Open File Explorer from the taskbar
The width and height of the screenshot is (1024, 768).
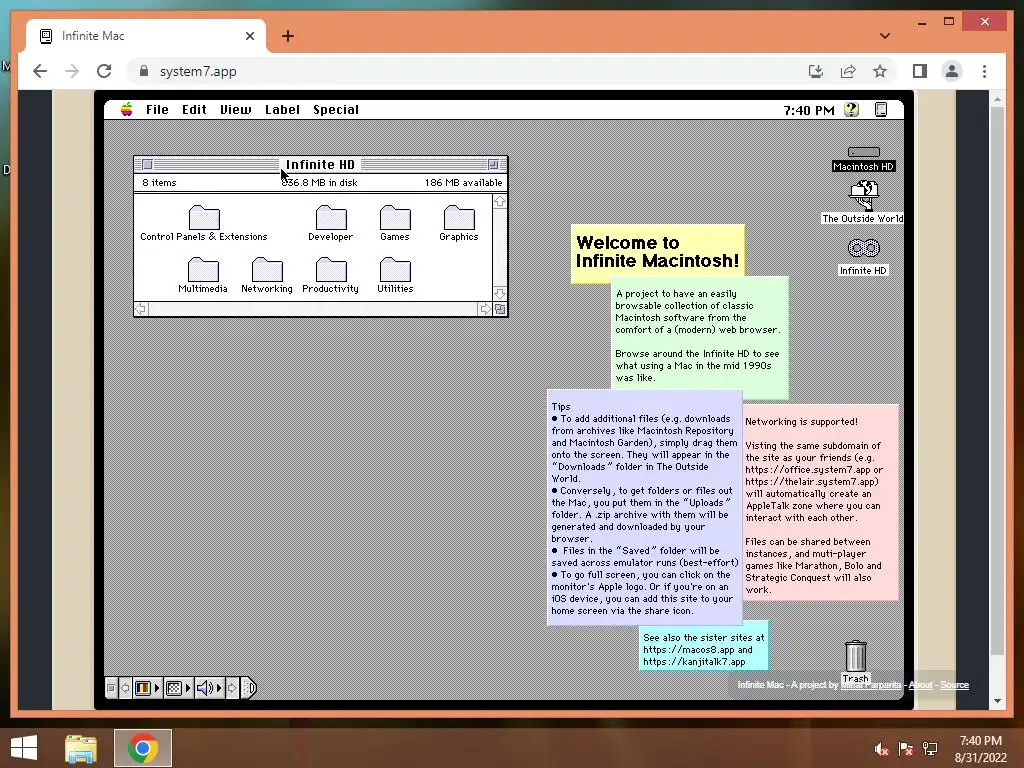[81, 748]
